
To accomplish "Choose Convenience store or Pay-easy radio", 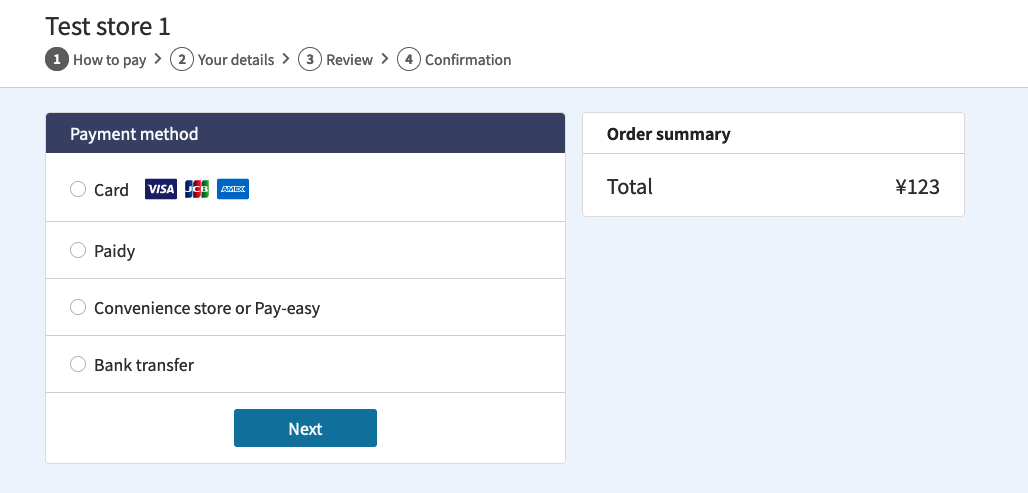I will coord(78,307).
